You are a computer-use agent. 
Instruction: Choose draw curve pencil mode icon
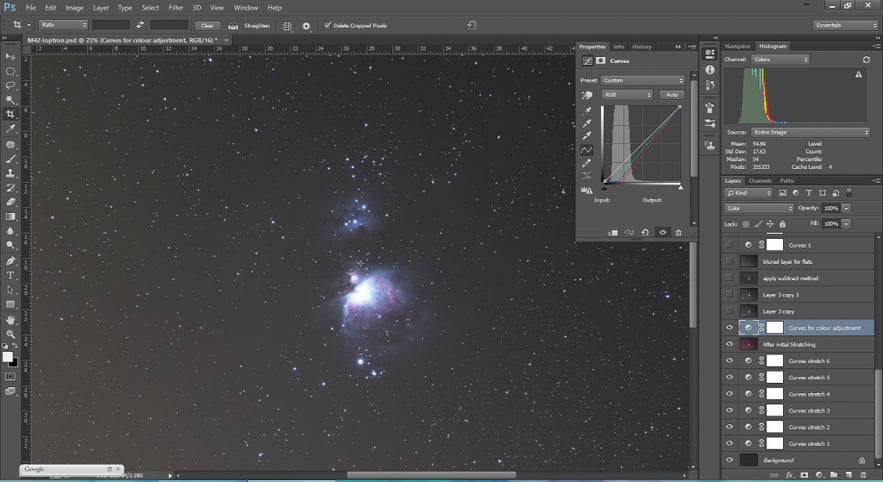point(587,163)
